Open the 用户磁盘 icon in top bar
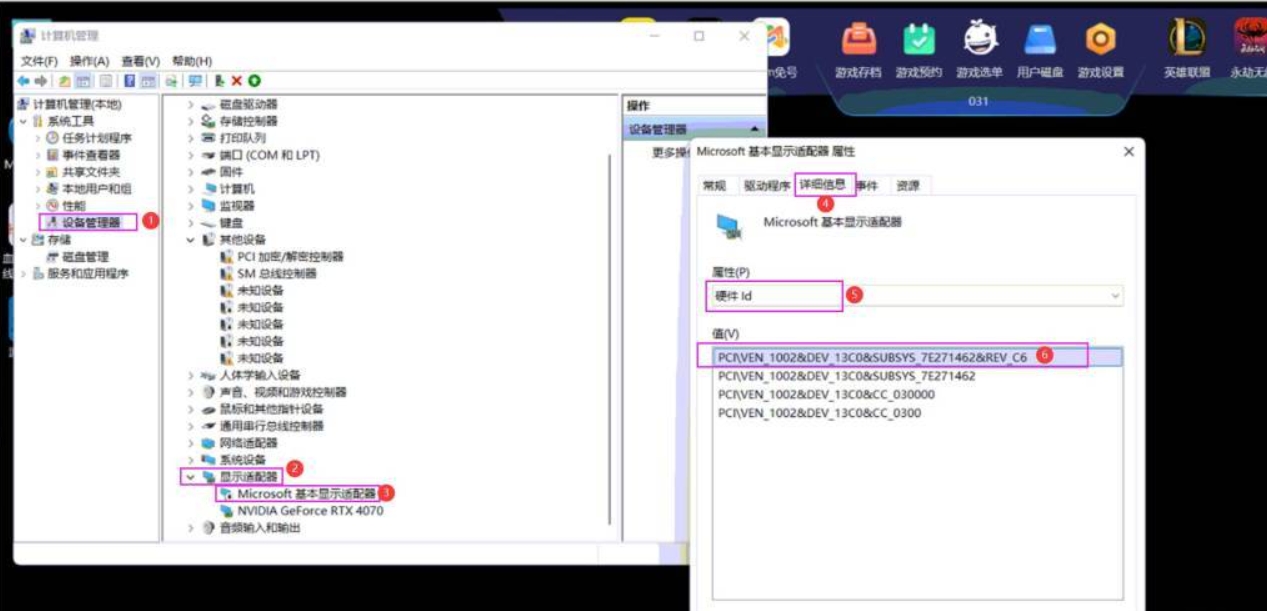1267x611 pixels. [1039, 40]
